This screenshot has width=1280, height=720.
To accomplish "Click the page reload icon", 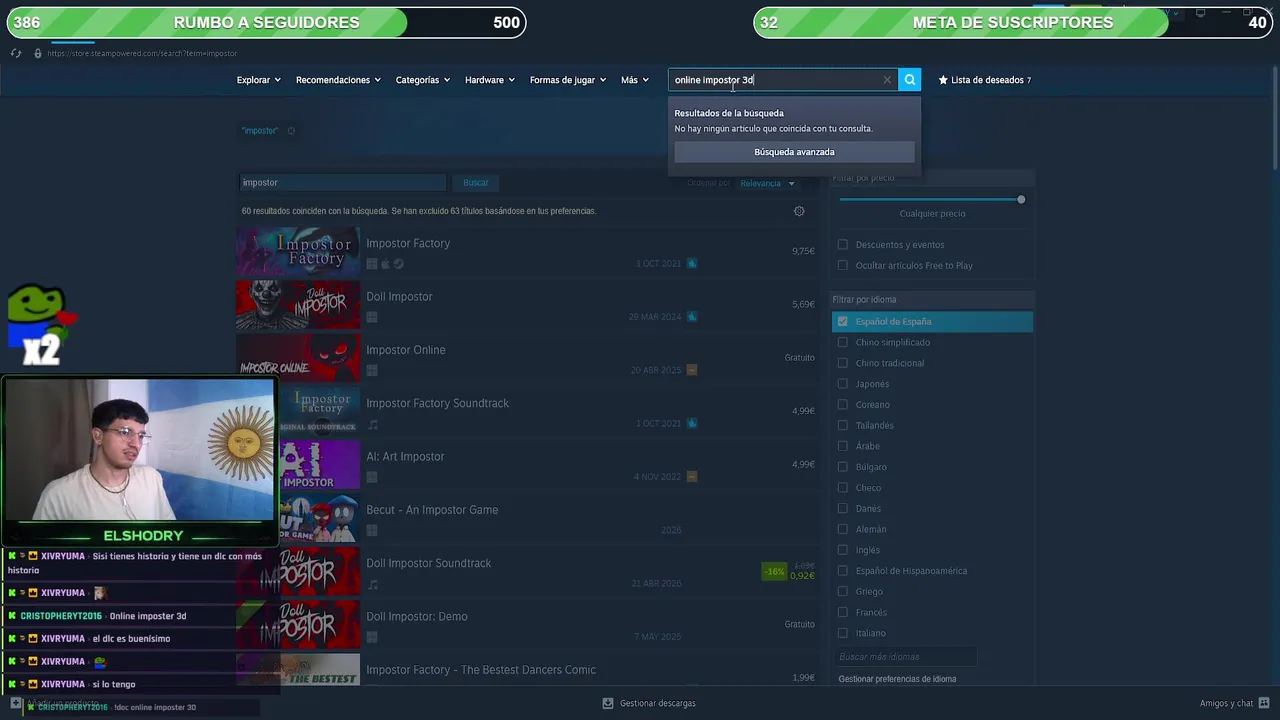I will coord(16,53).
